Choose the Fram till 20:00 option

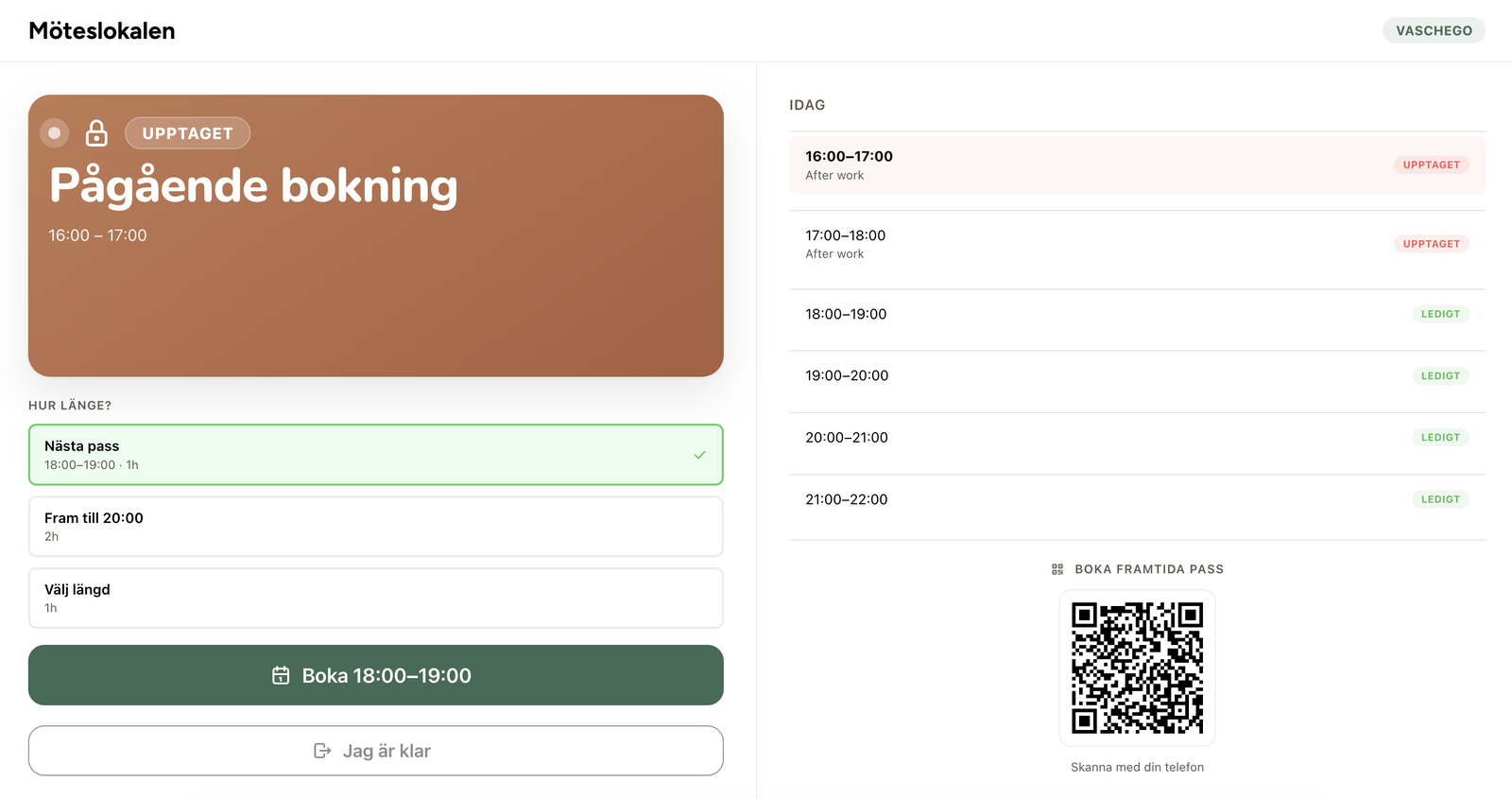tap(376, 527)
